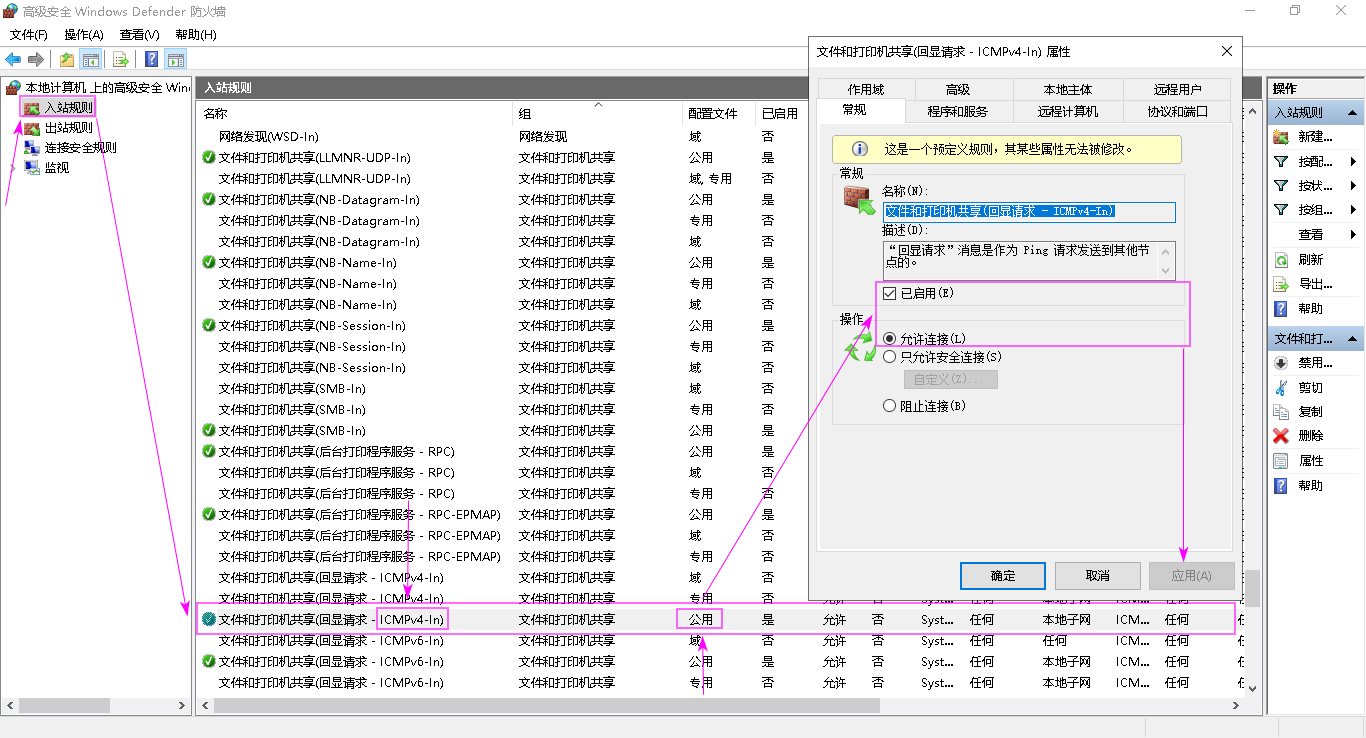Select 监视 in the left tree
The height and width of the screenshot is (738, 1366).
coord(57,167)
